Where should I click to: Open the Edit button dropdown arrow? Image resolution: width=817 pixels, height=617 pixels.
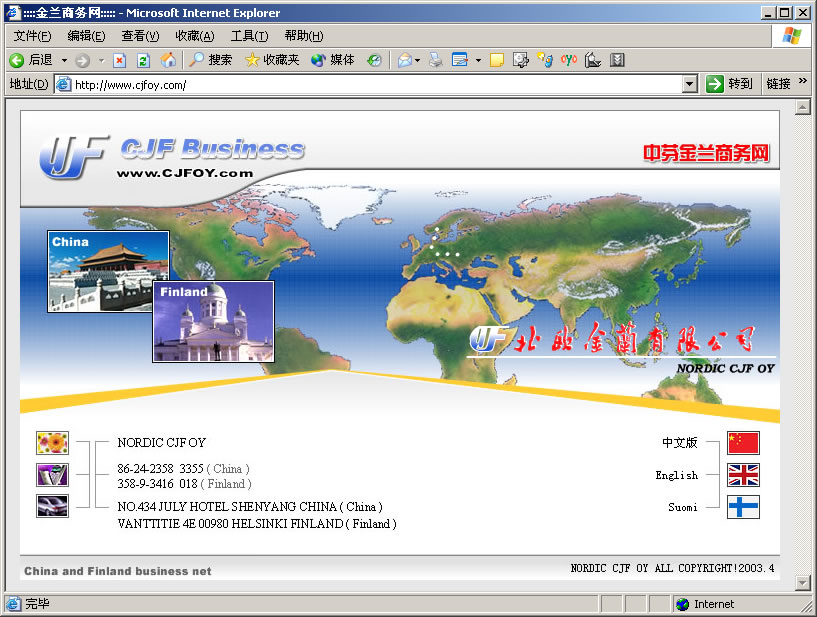(478, 60)
